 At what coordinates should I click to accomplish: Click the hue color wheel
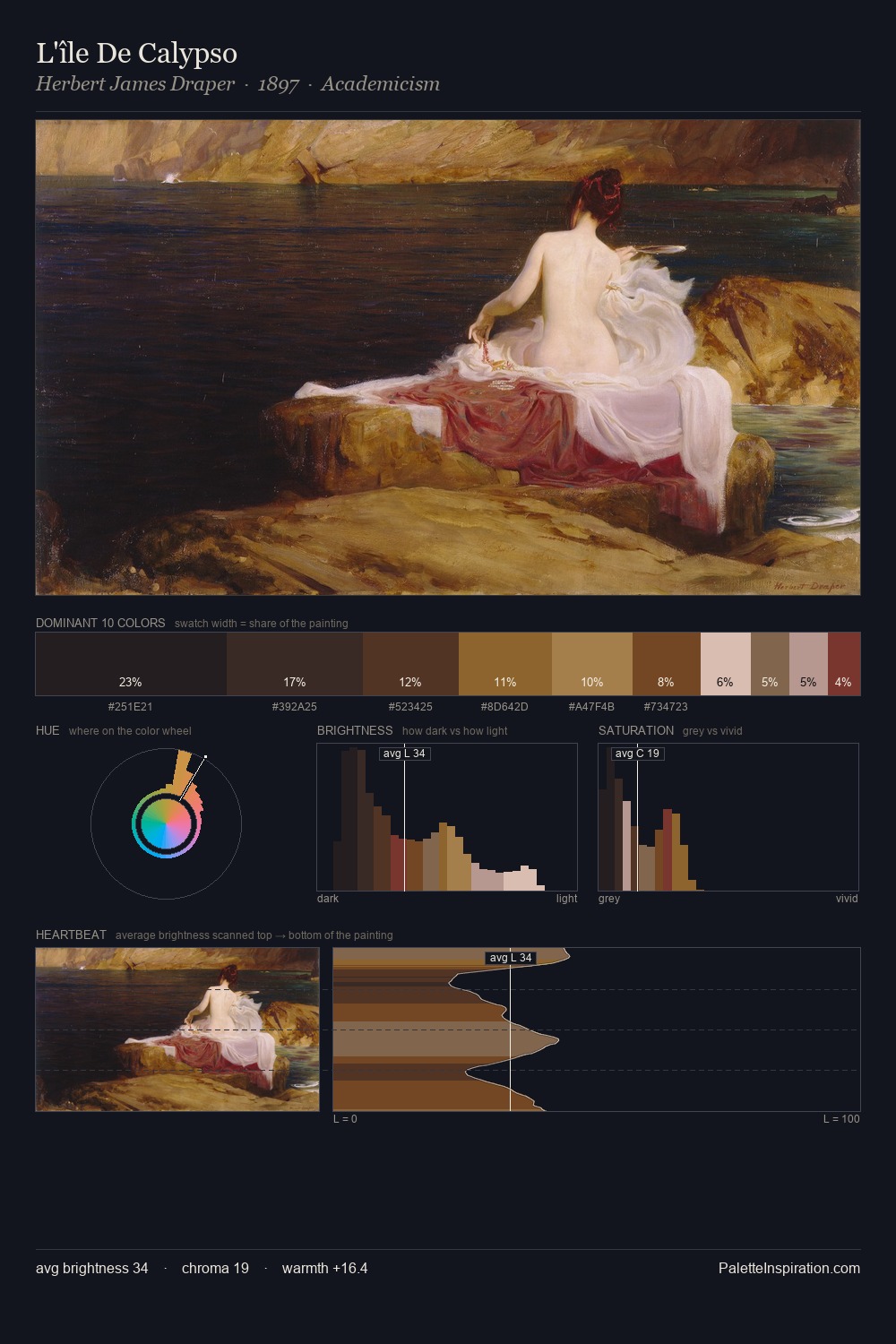(x=166, y=823)
